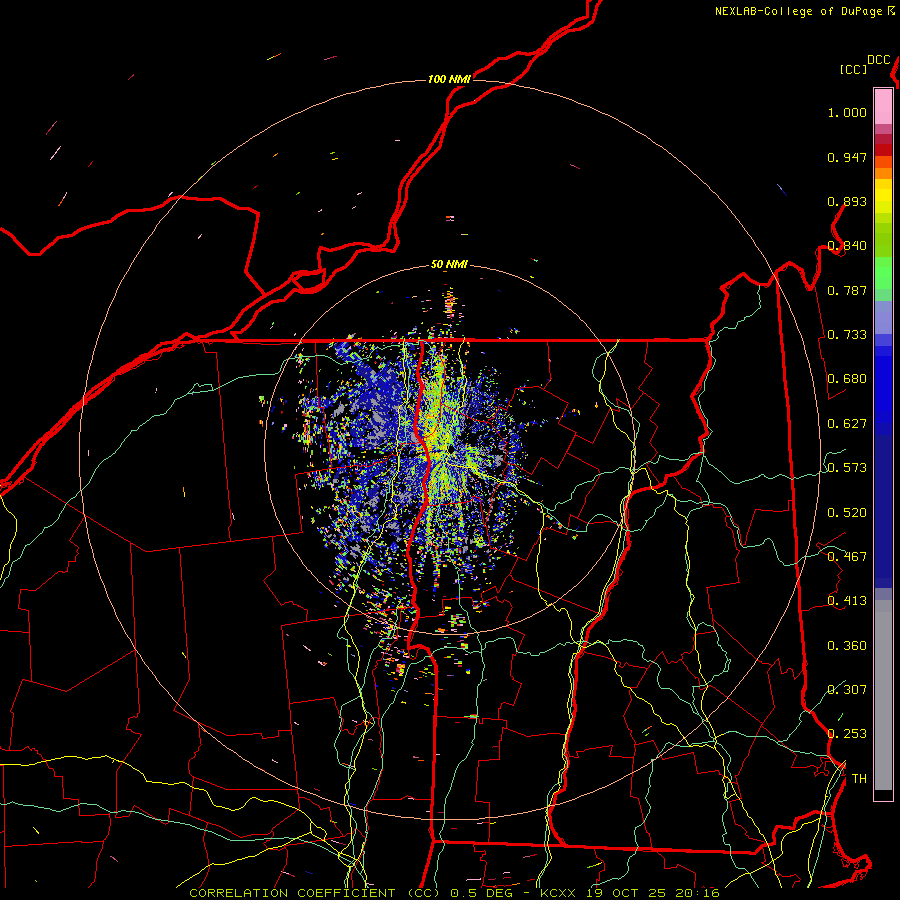Click the [CC] units label
Image resolution: width=900 pixels, height=900 pixels.
click(853, 69)
